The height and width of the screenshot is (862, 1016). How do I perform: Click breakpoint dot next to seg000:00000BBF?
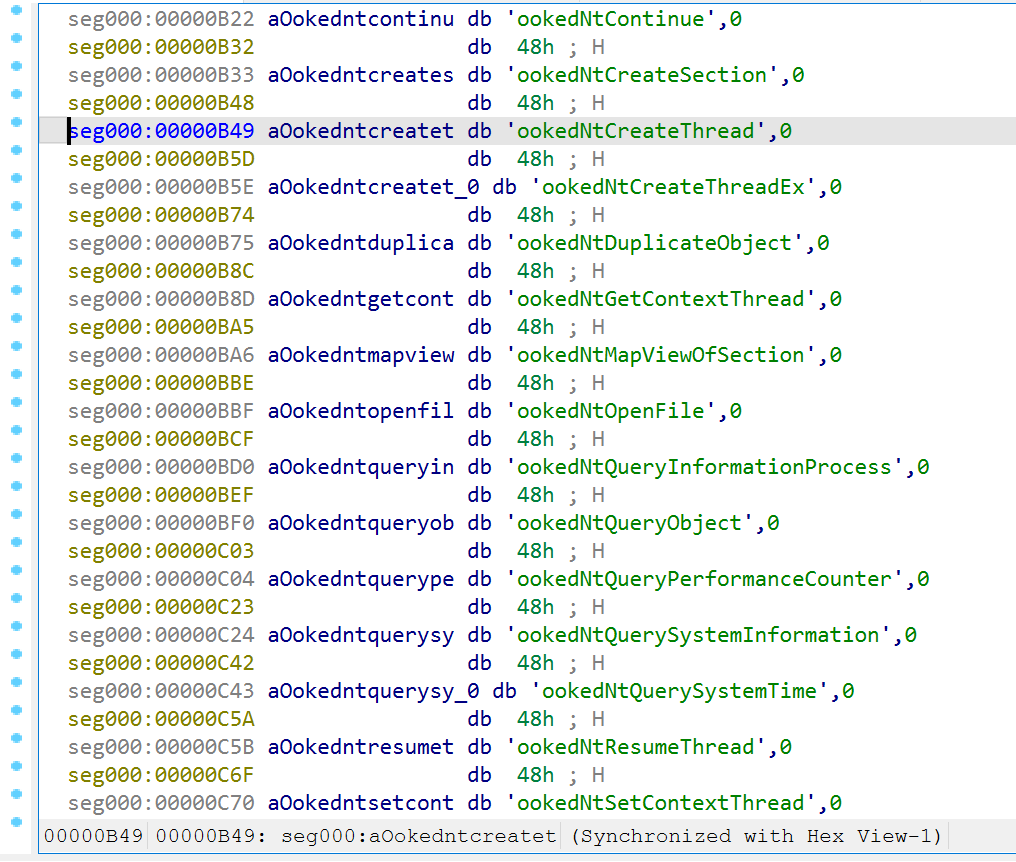click(17, 402)
